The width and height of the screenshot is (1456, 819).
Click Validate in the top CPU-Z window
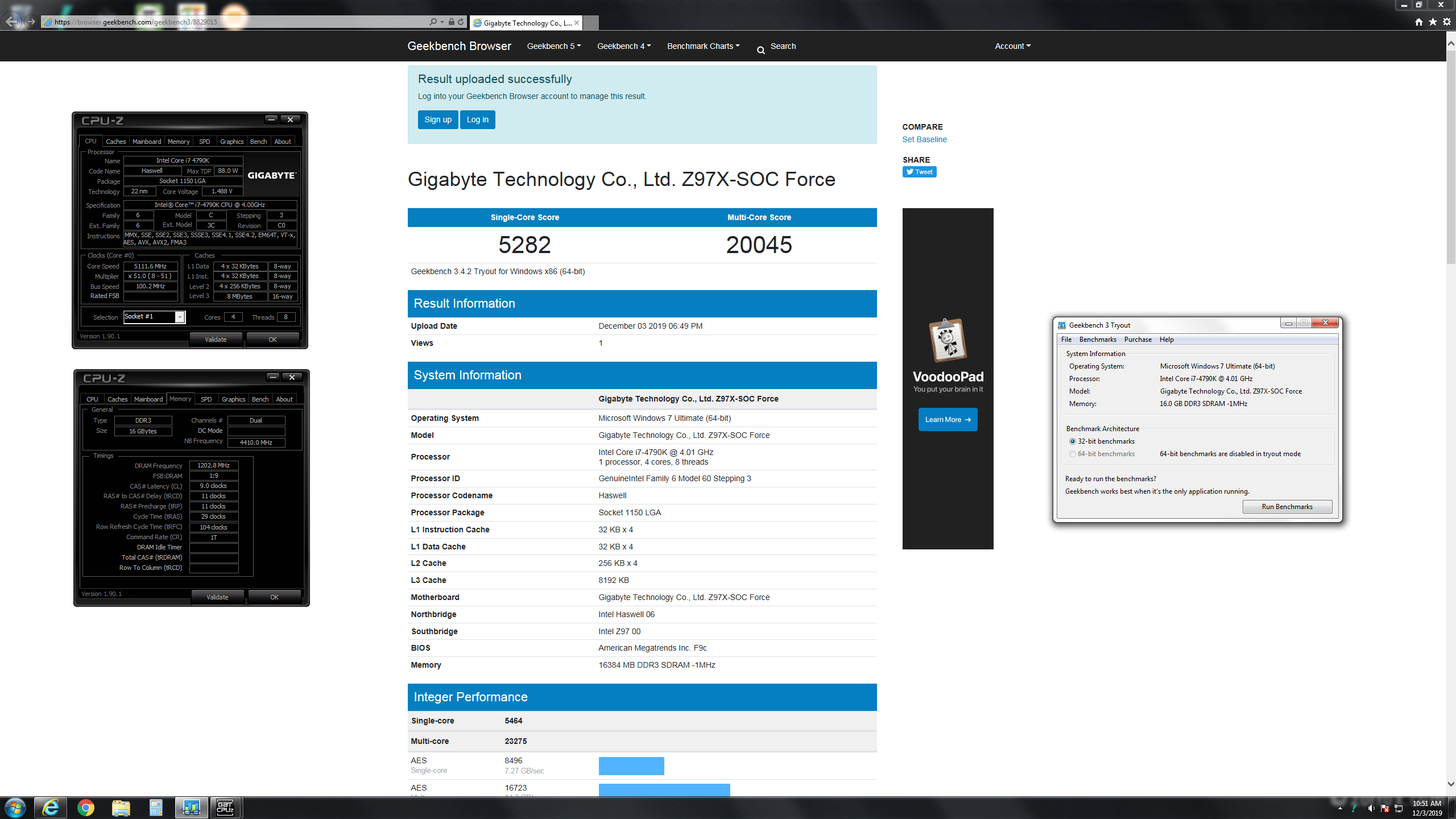pos(216,340)
